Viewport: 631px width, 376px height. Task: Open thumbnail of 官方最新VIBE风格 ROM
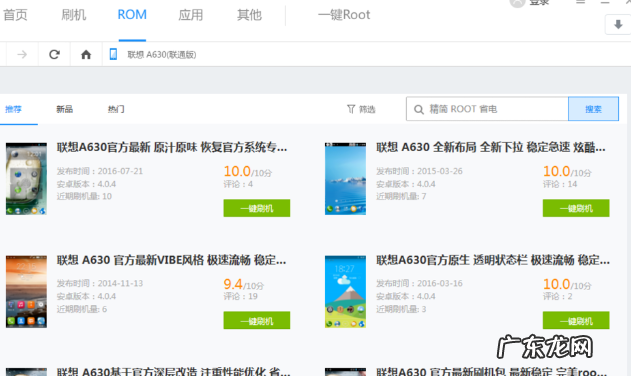(26, 291)
